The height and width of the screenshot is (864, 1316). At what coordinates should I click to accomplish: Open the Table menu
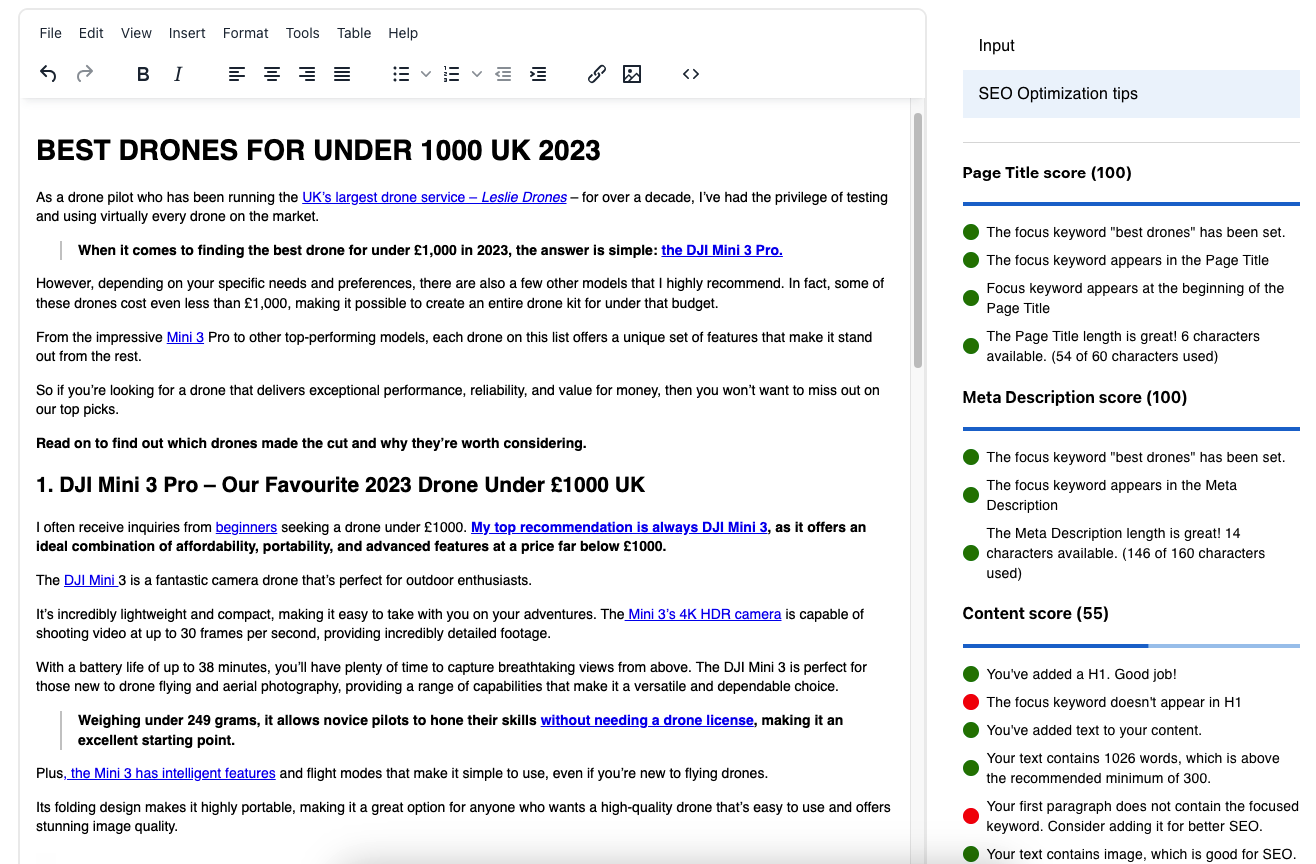(x=354, y=33)
